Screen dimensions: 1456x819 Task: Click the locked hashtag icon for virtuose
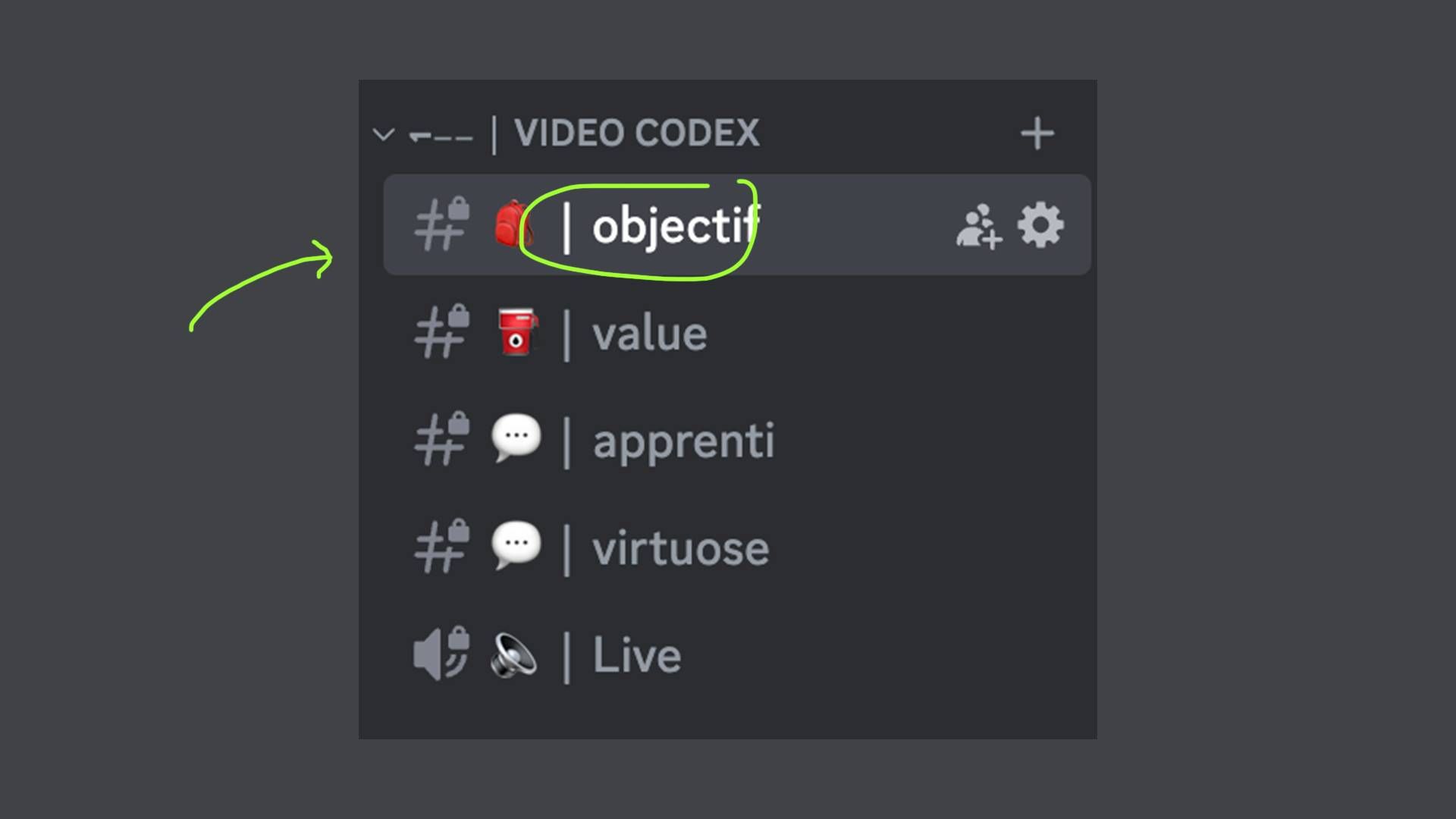pyautogui.click(x=441, y=548)
